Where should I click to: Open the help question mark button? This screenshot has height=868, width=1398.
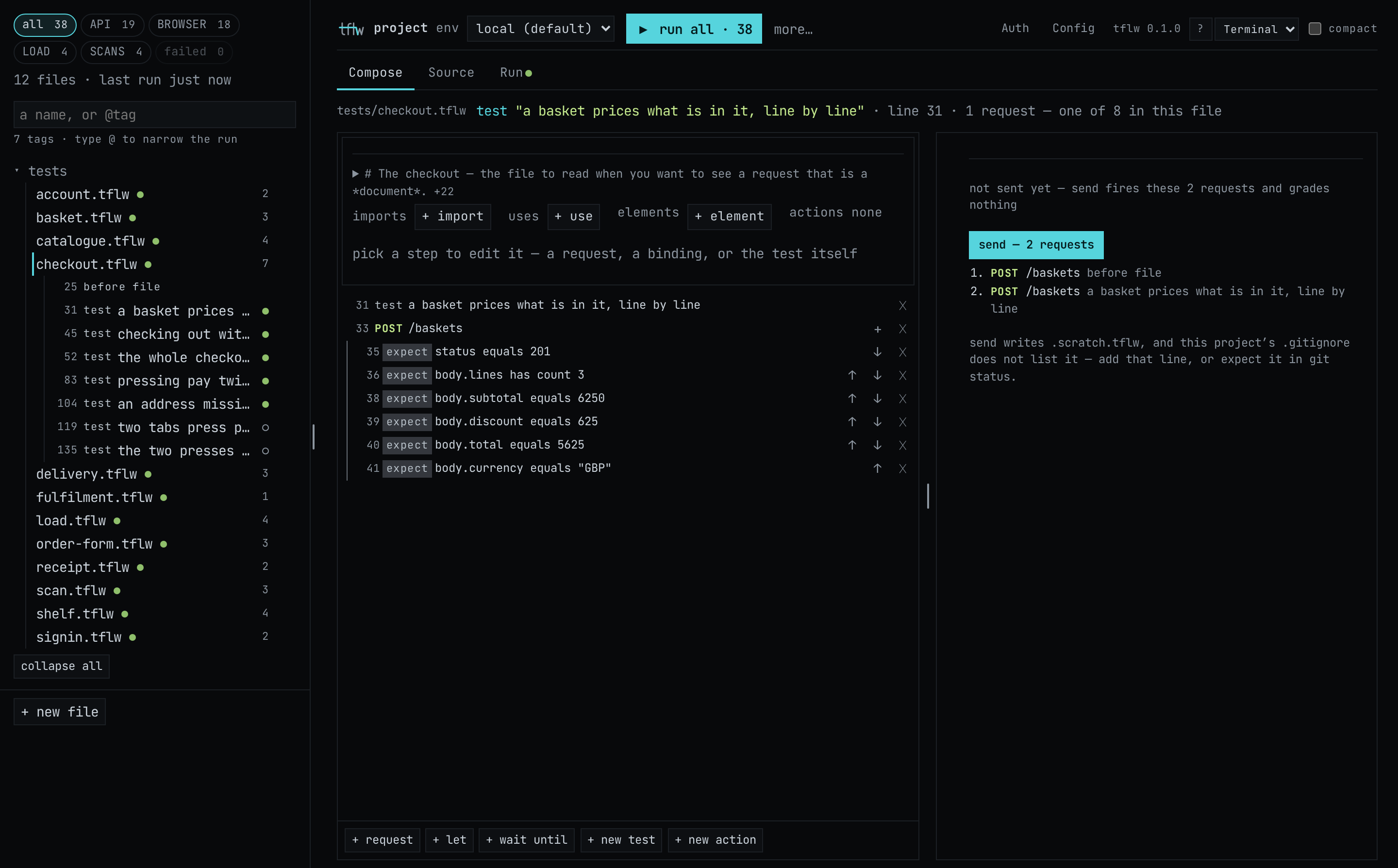pos(1200,29)
